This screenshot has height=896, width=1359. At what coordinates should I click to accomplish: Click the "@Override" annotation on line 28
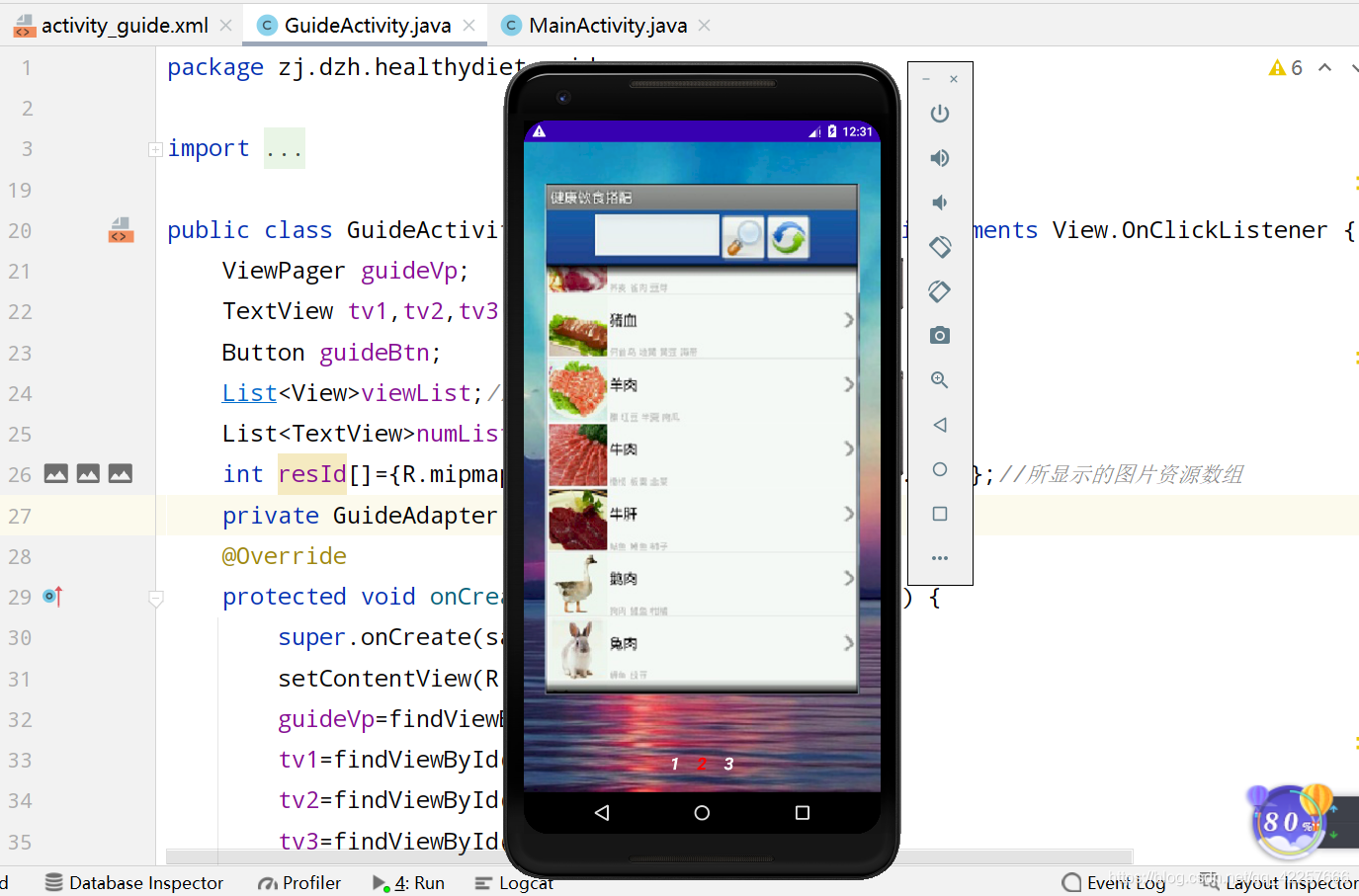(x=285, y=556)
